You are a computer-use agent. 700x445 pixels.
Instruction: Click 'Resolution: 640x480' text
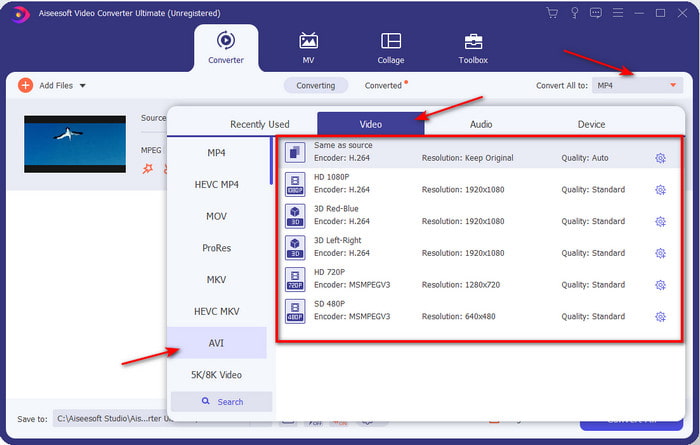[x=458, y=316]
